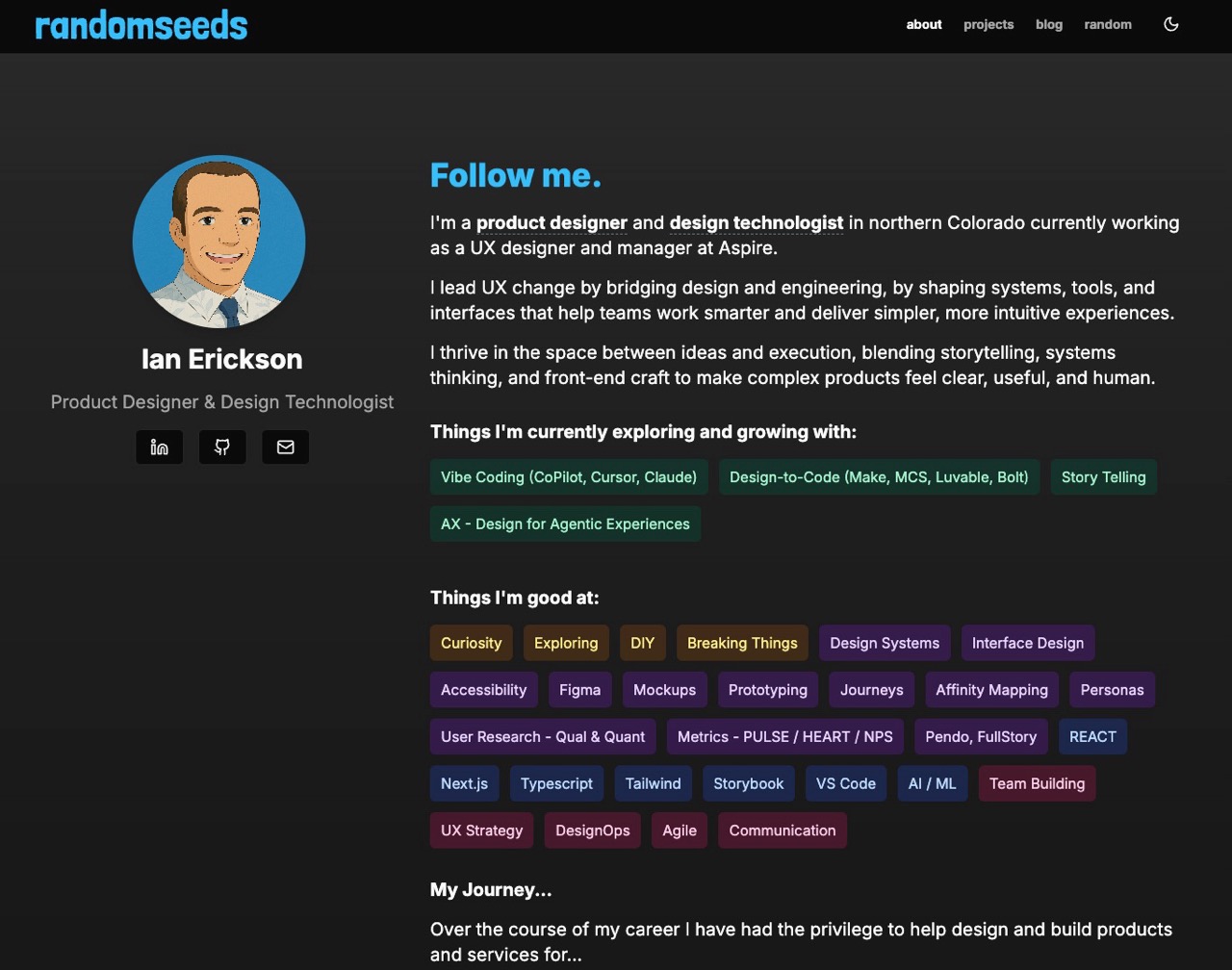This screenshot has height=970, width=1232.
Task: Open the GitHub profile icon
Action: click(x=222, y=447)
